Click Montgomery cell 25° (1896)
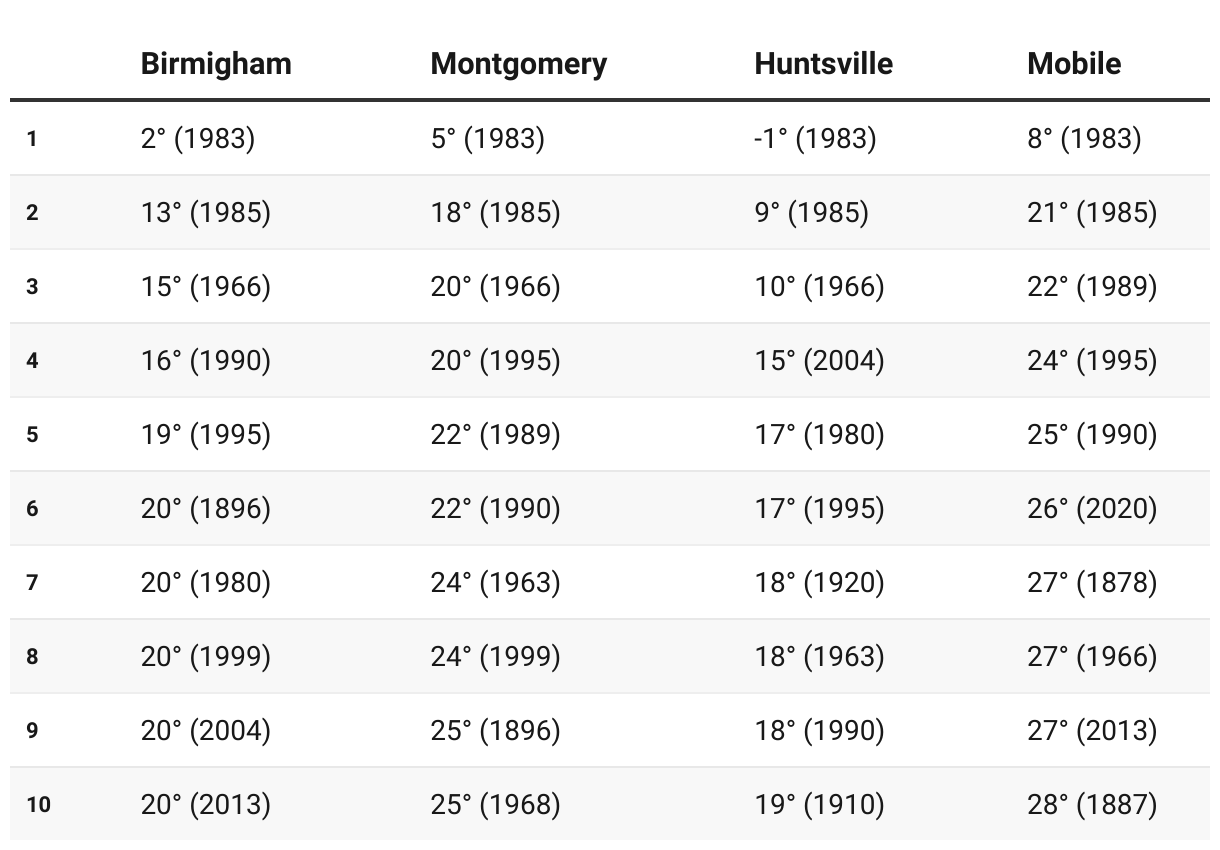Screen dimensions: 1220x850 point(496,730)
